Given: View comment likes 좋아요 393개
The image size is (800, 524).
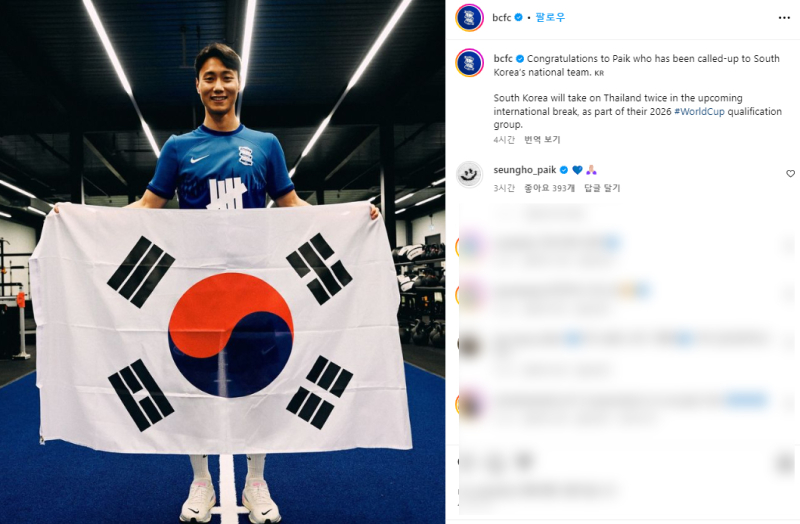Looking at the screenshot, I should [549, 188].
